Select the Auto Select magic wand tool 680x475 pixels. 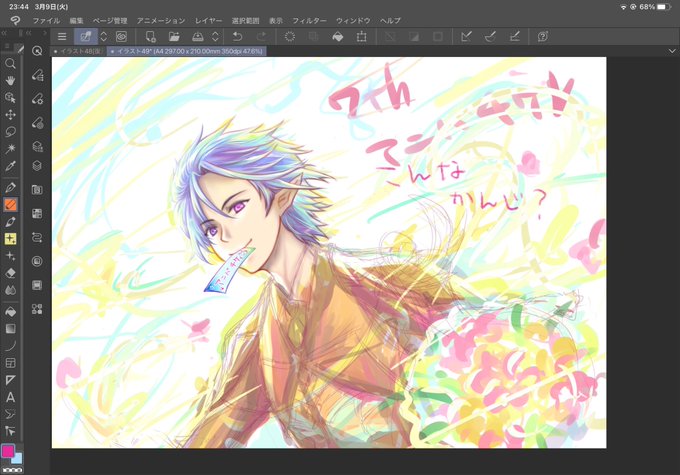pyautogui.click(x=10, y=149)
